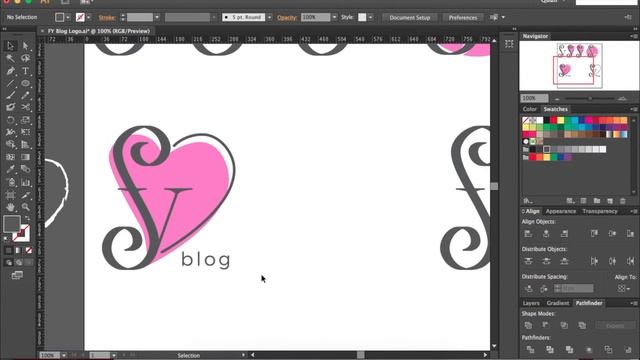Select the Hand tool
The width and height of the screenshot is (640, 360).
10,207
